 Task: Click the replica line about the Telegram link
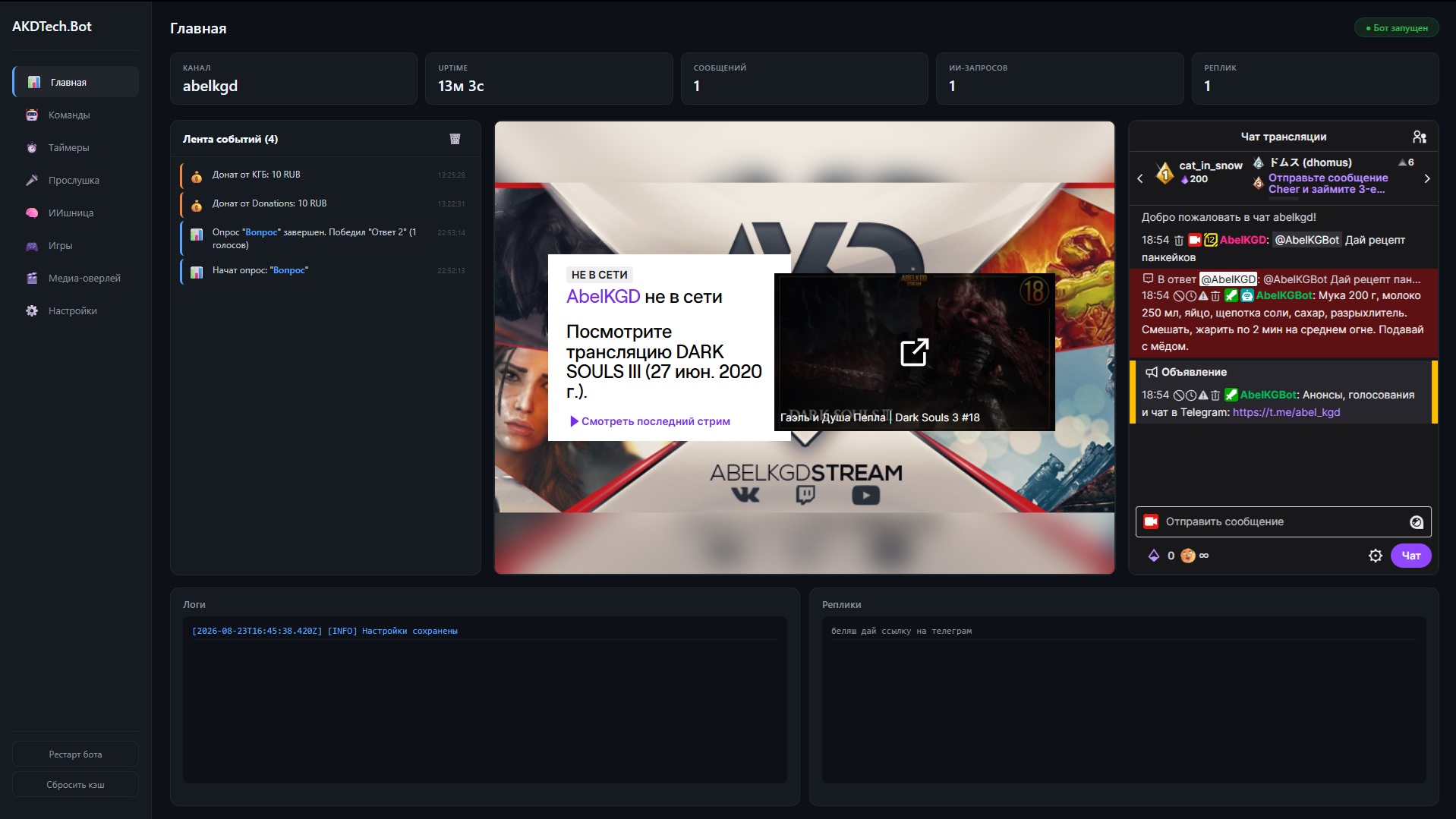click(901, 631)
